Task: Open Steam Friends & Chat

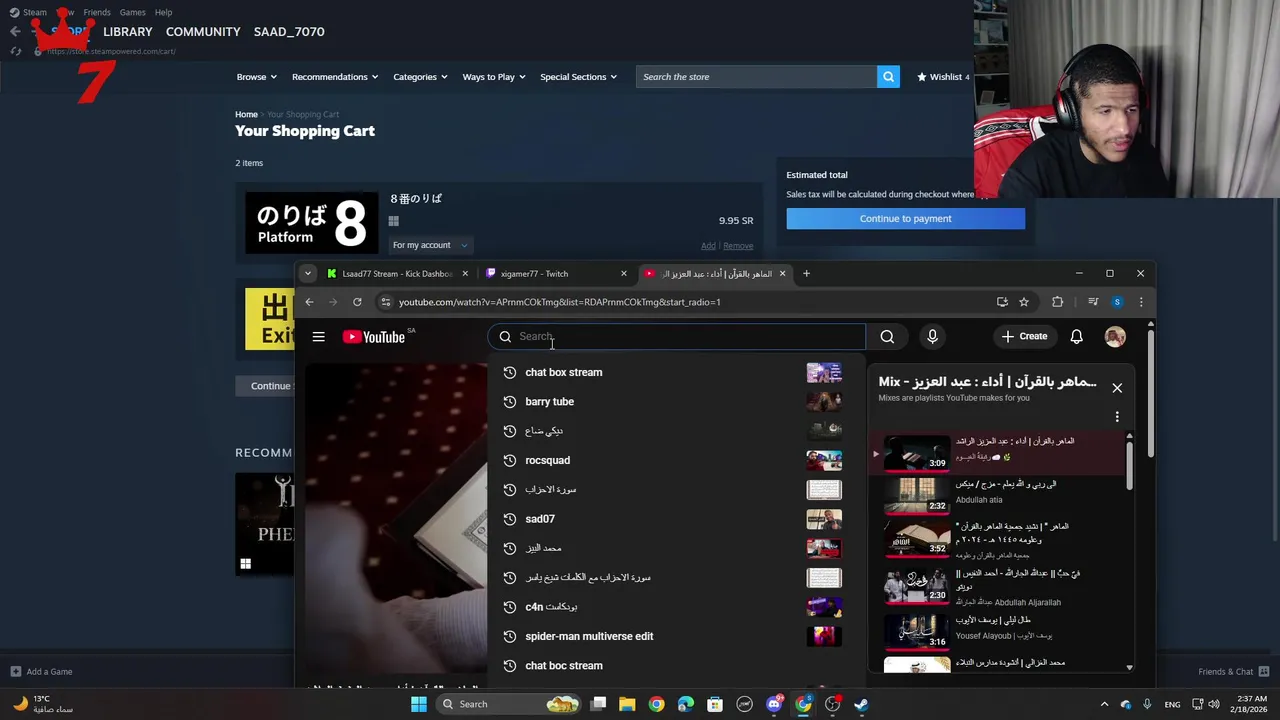Action: click(1233, 672)
